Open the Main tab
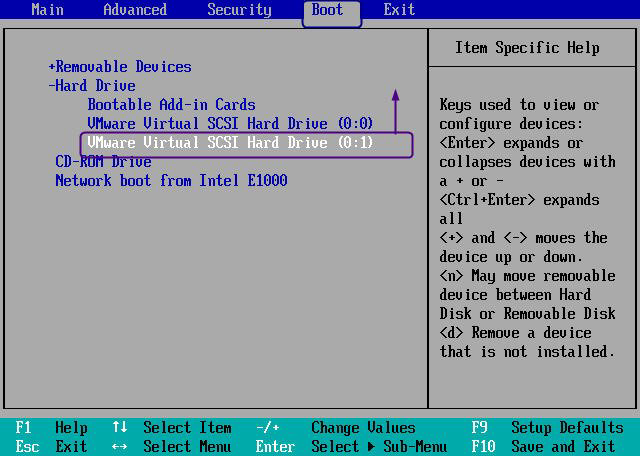 47,9
